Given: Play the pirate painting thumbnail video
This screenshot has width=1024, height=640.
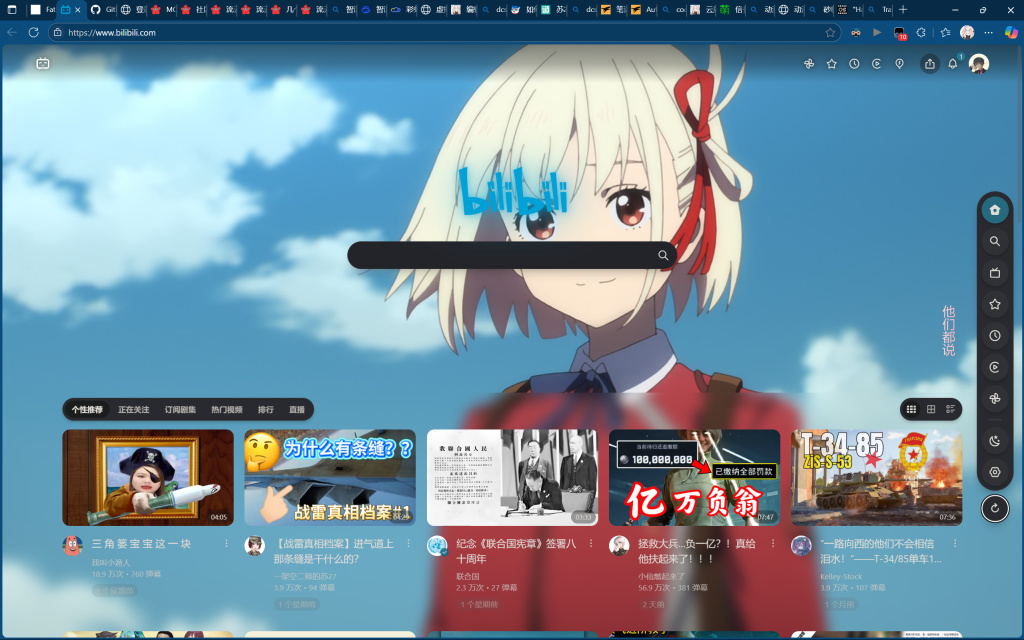Looking at the screenshot, I should click(148, 477).
